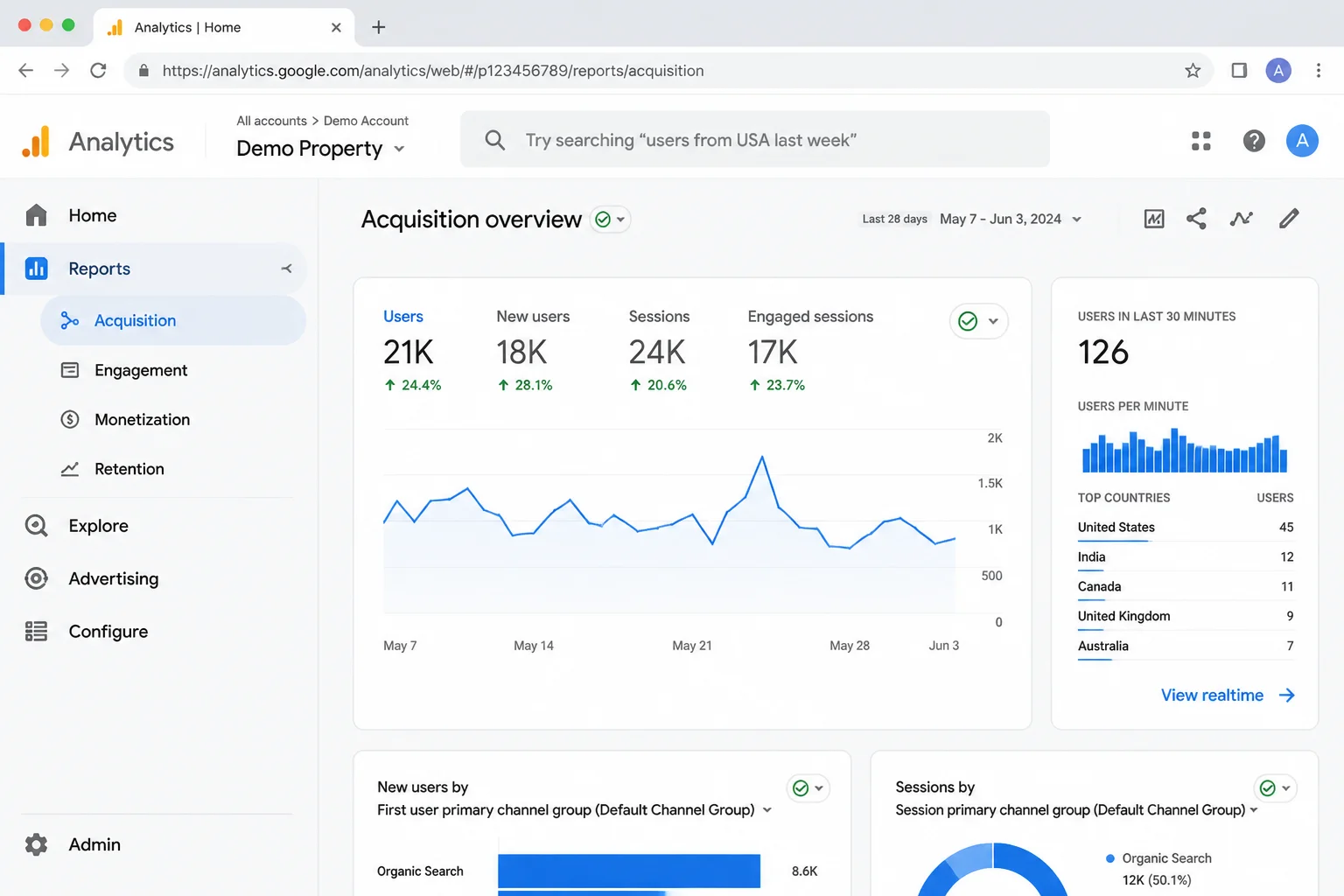1344x896 pixels.
Task: Change the First user primary channel group dimension
Action: [575, 810]
